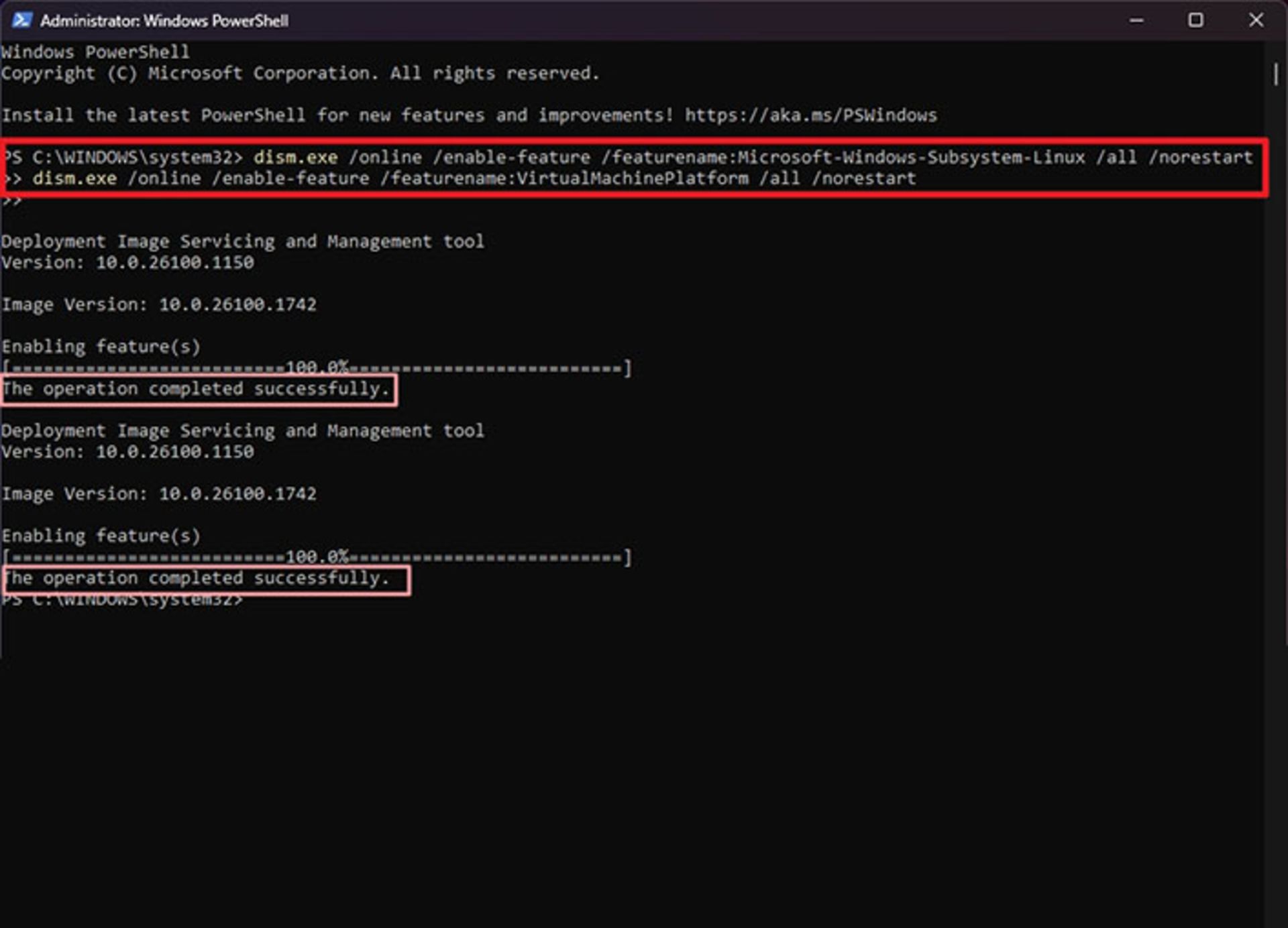This screenshot has width=1288, height=928.
Task: Click the first 'Enabling feature(s)' line
Action: click(101, 347)
